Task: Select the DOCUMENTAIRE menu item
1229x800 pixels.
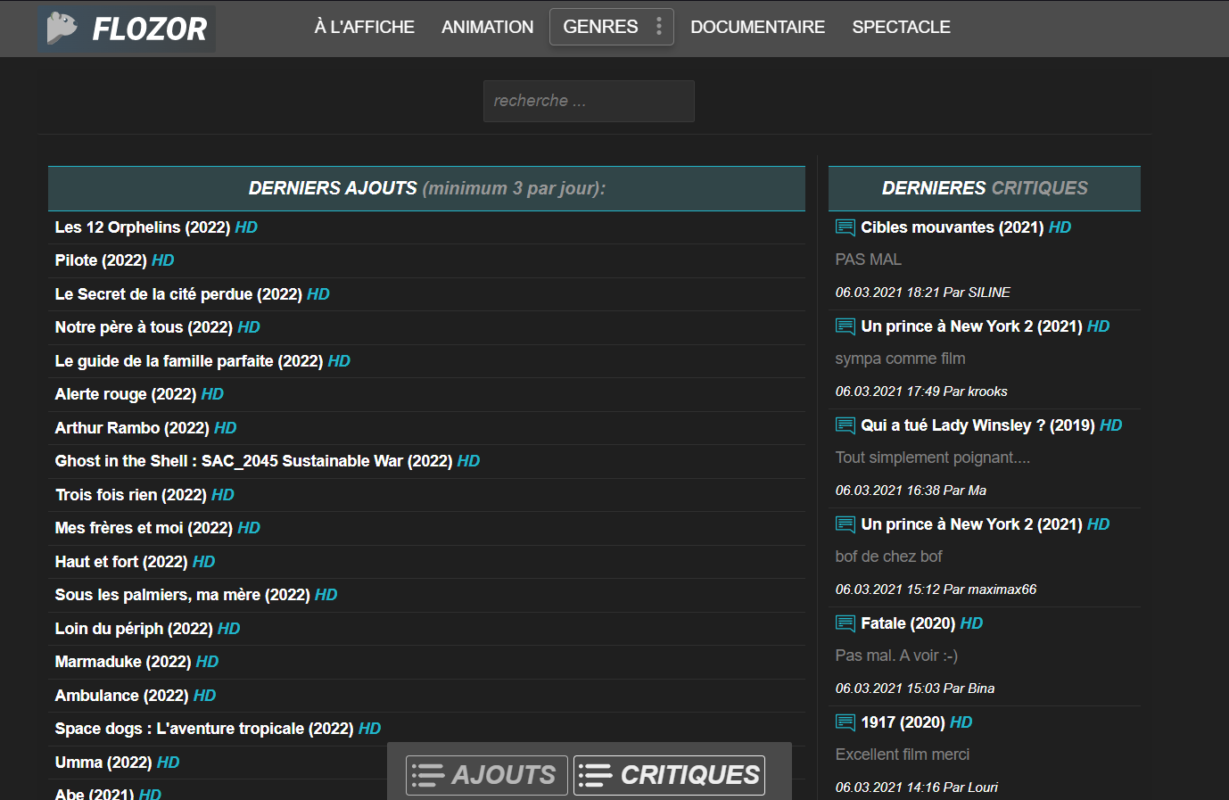Action: coord(758,27)
